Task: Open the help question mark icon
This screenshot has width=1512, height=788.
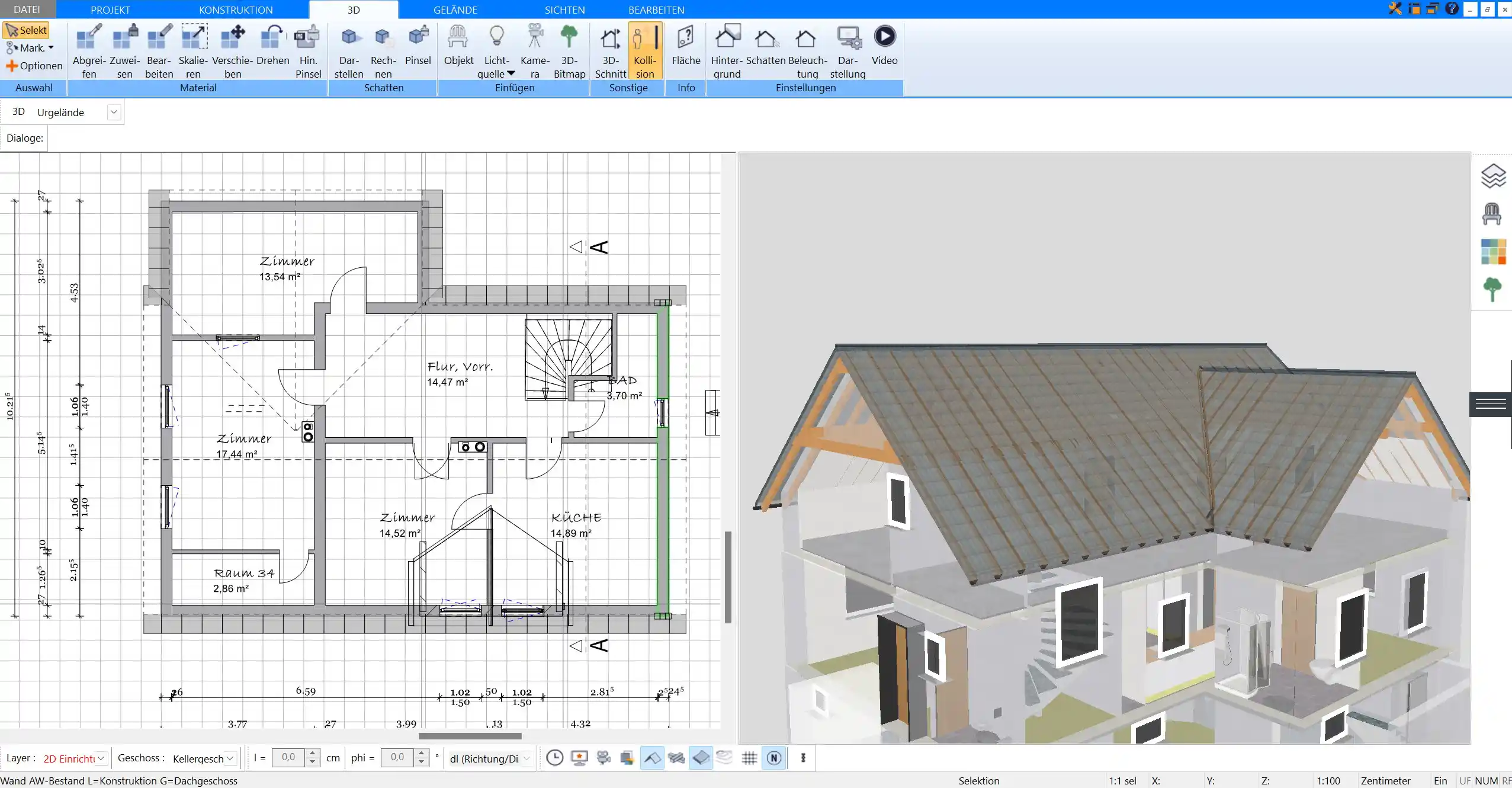Action: (1452, 8)
